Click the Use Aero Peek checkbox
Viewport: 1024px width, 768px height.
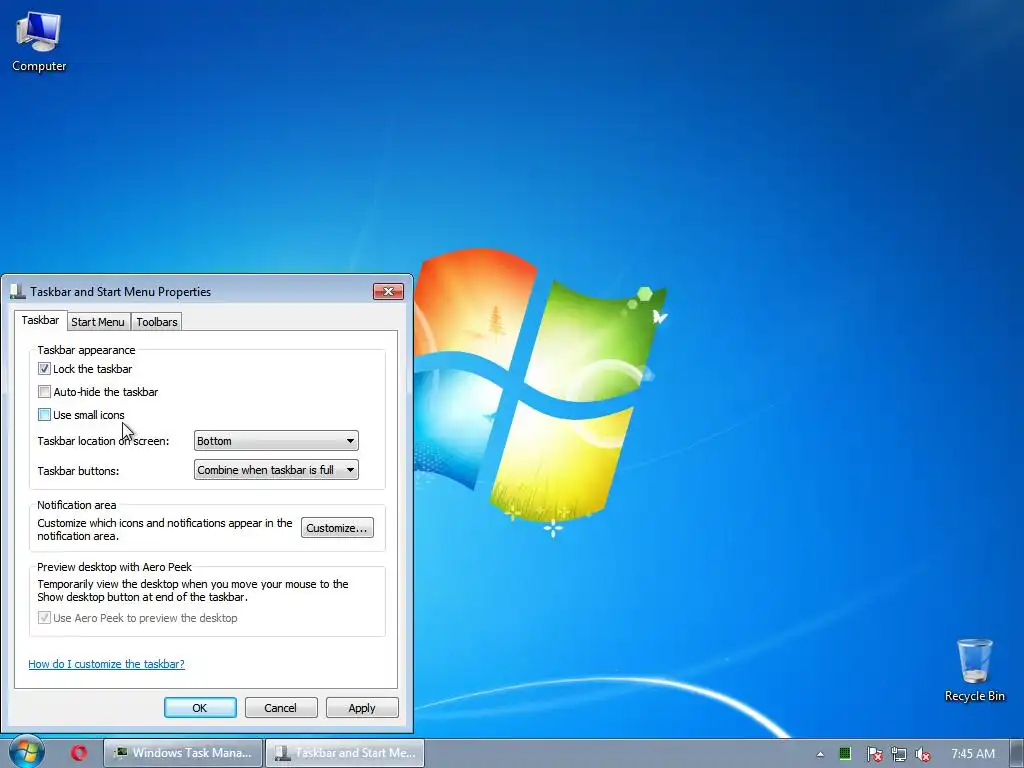click(44, 618)
